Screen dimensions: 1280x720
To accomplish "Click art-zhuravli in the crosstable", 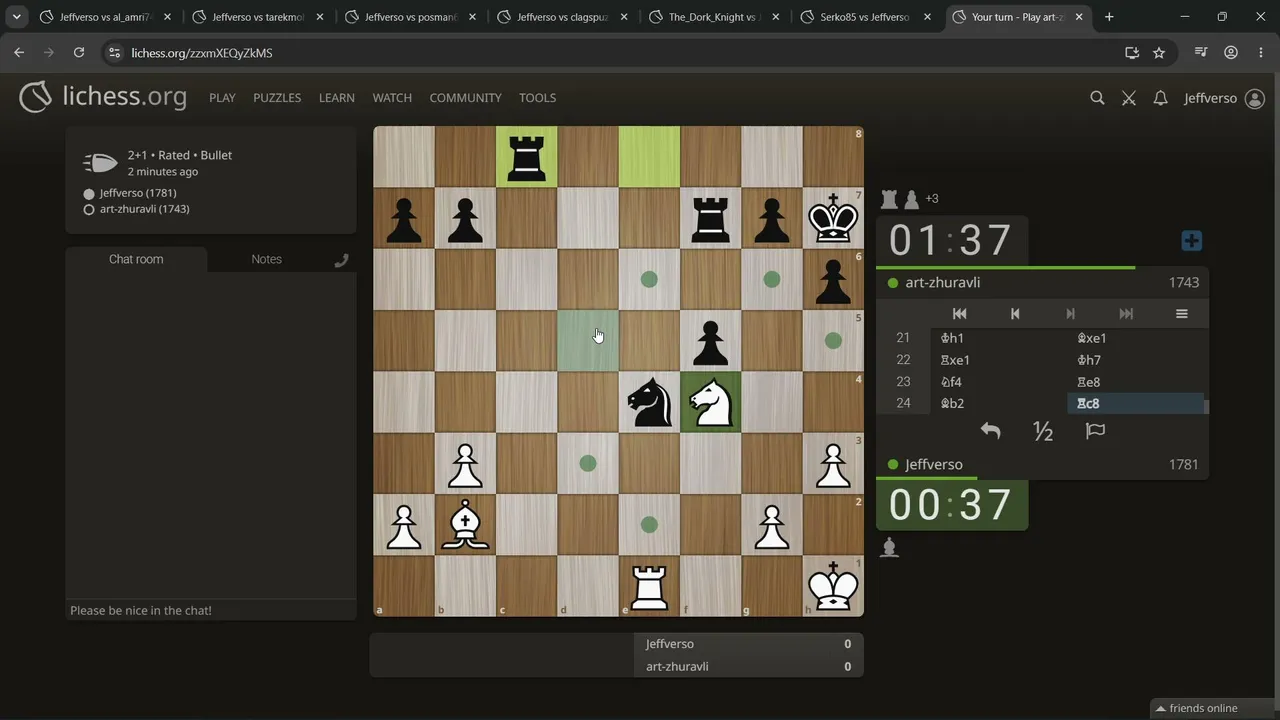I will pyautogui.click(x=677, y=667).
